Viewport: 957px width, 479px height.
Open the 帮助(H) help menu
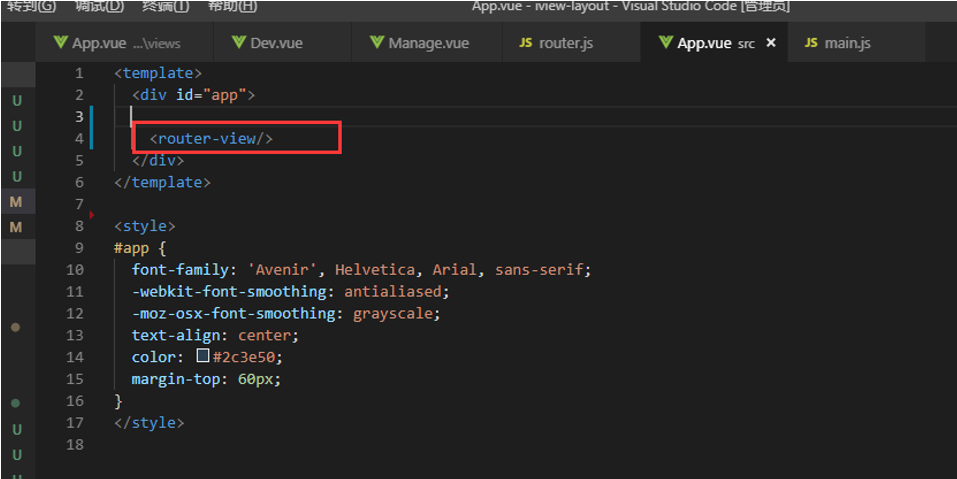[232, 7]
